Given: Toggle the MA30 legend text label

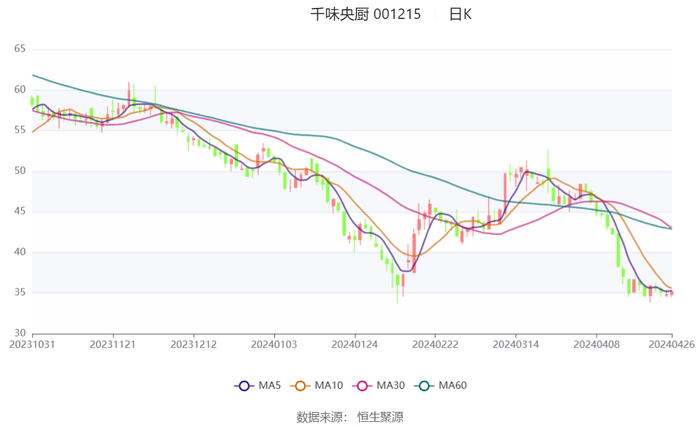Looking at the screenshot, I should pyautogui.click(x=391, y=386).
